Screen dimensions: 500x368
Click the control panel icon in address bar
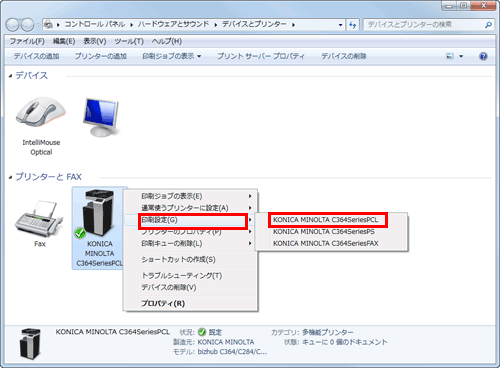pos(49,25)
